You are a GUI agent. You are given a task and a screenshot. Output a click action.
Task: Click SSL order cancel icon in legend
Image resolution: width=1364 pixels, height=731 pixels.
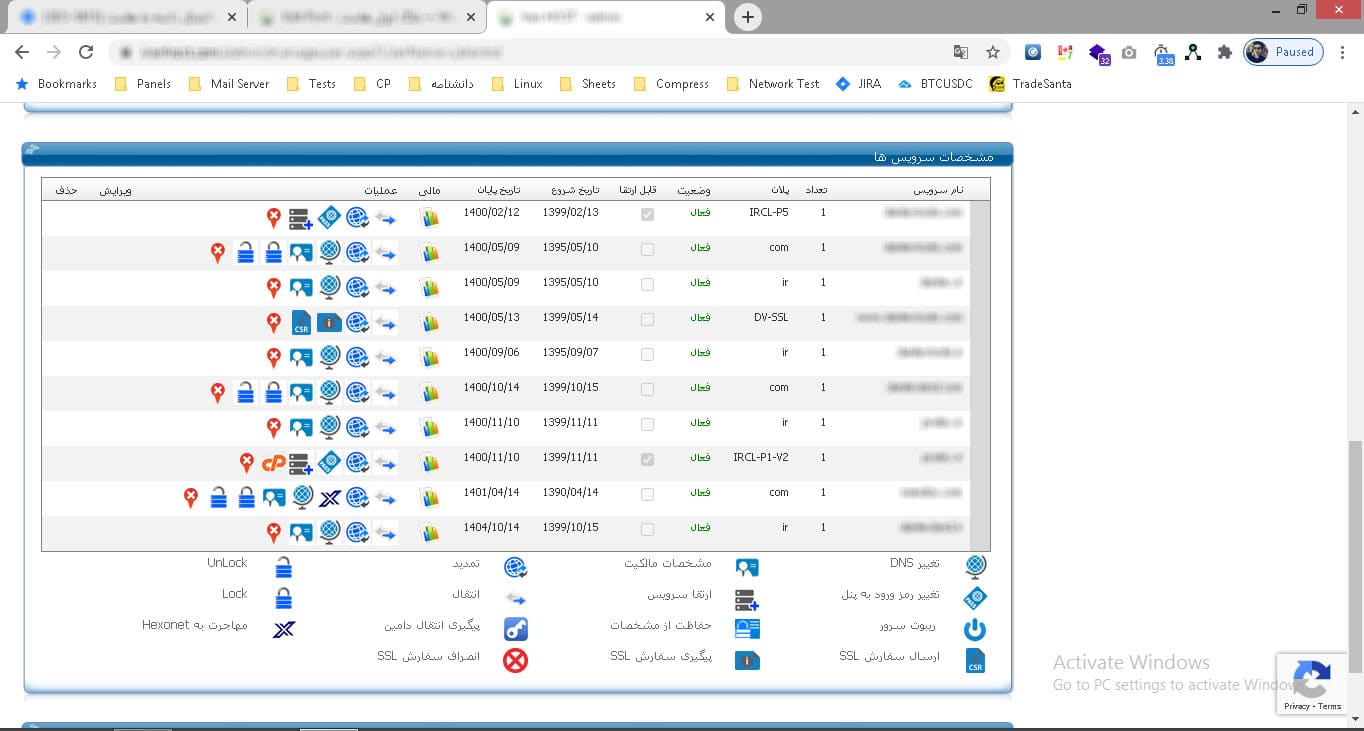click(x=515, y=660)
